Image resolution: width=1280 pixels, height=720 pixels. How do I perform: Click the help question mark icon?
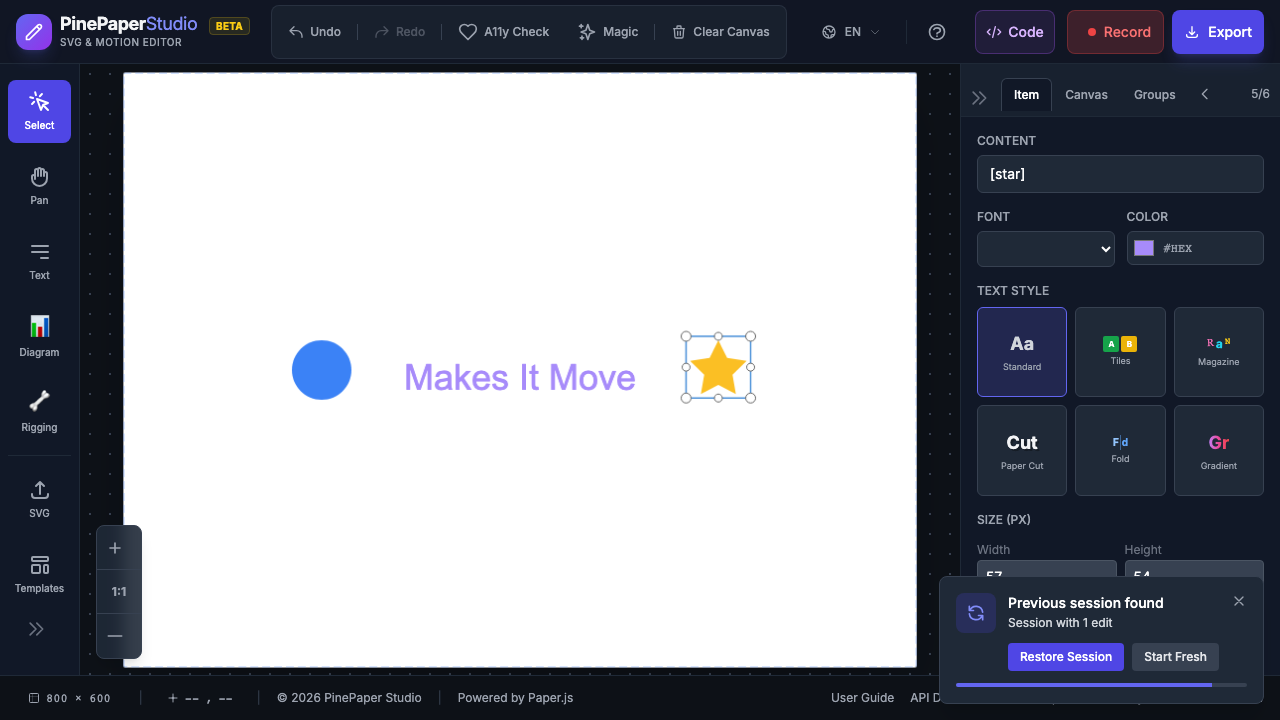[x=937, y=32]
